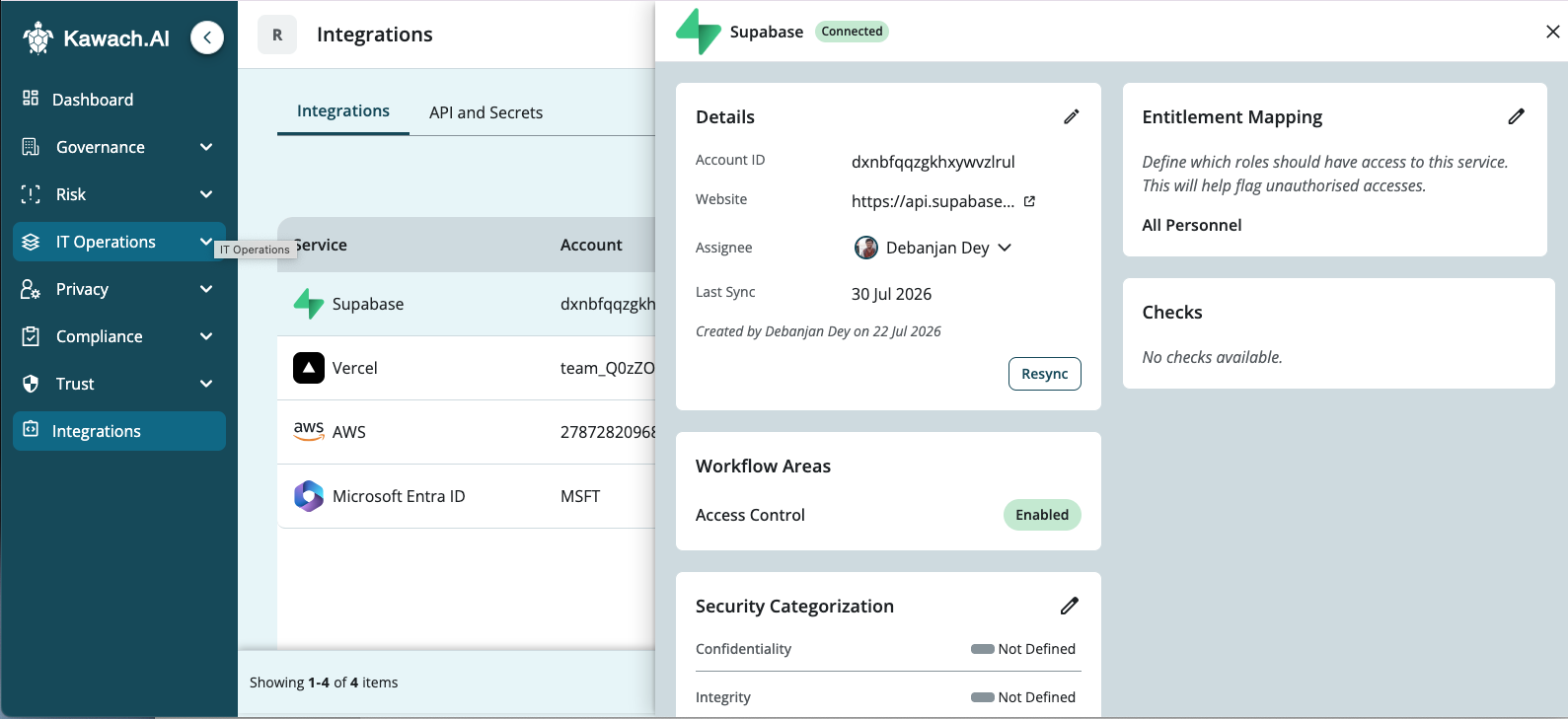Click the Created by Debanjan Dey note
This screenshot has width=1568, height=719.
point(818,331)
